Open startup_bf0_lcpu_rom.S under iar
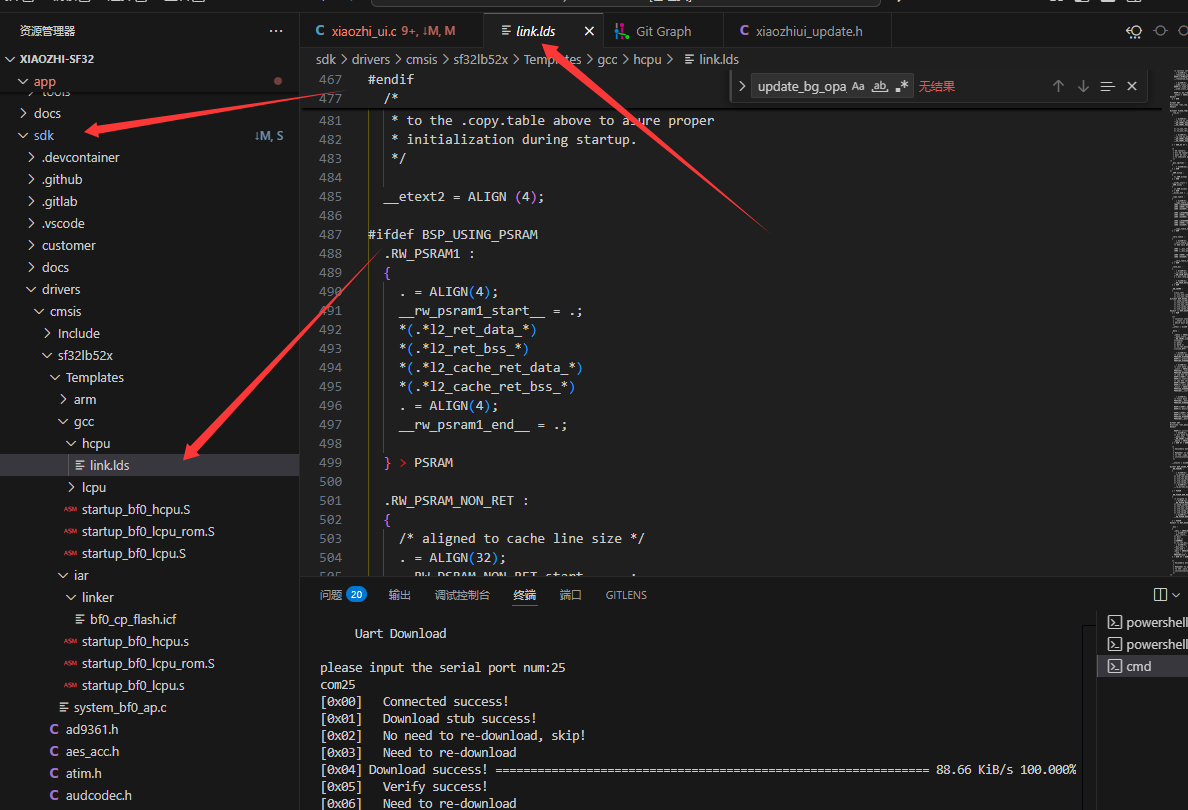 pos(148,663)
